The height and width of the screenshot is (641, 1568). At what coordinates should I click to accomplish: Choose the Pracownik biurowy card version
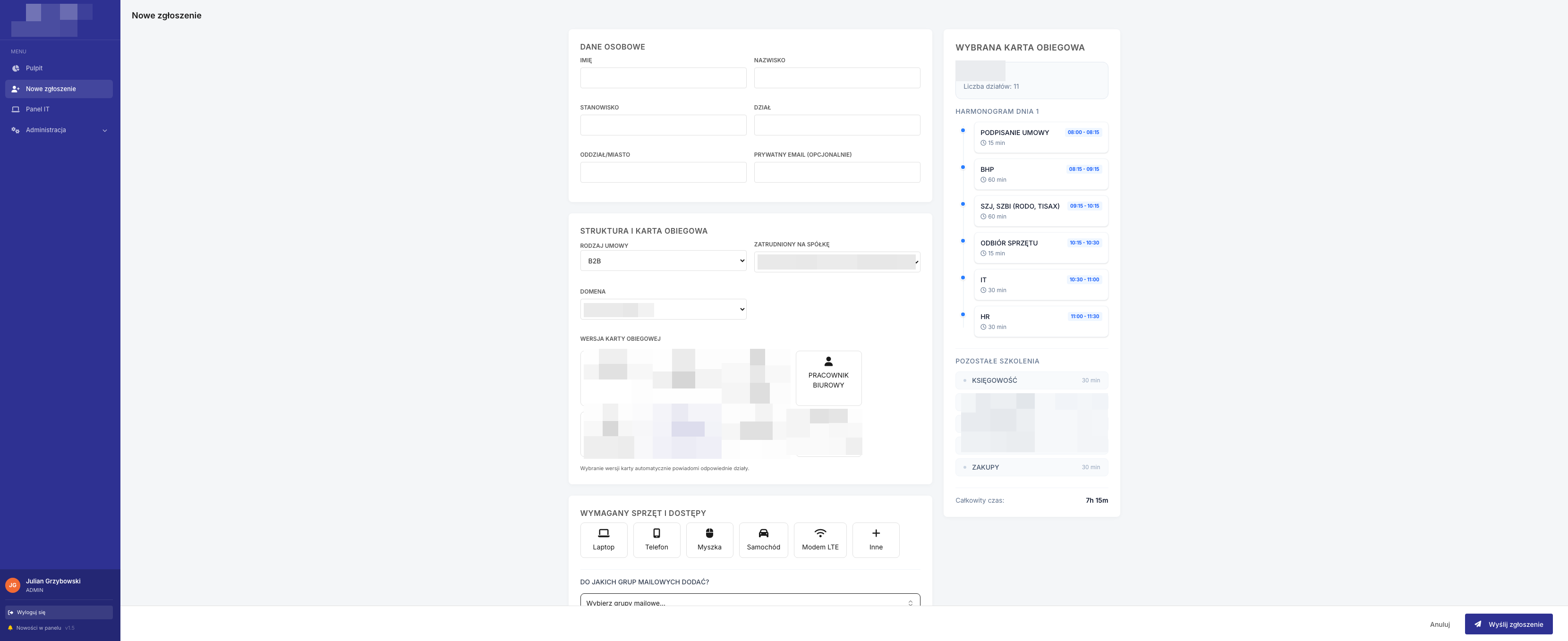coord(828,378)
